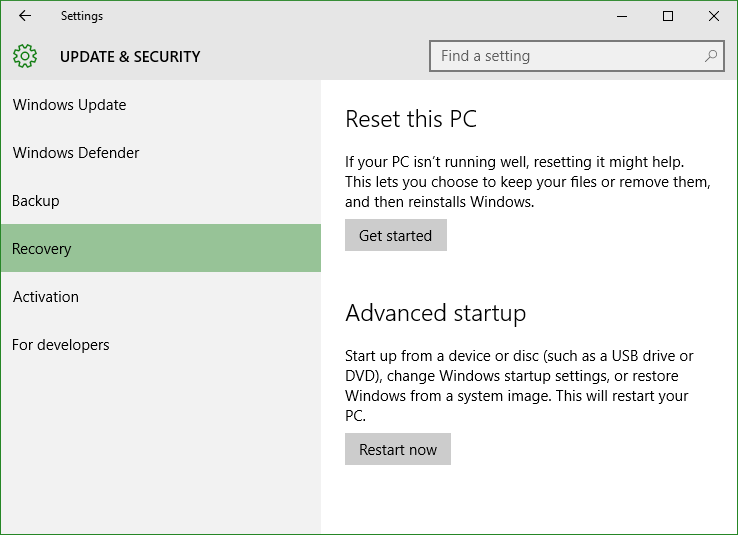Minimize the Settings window

(622, 16)
